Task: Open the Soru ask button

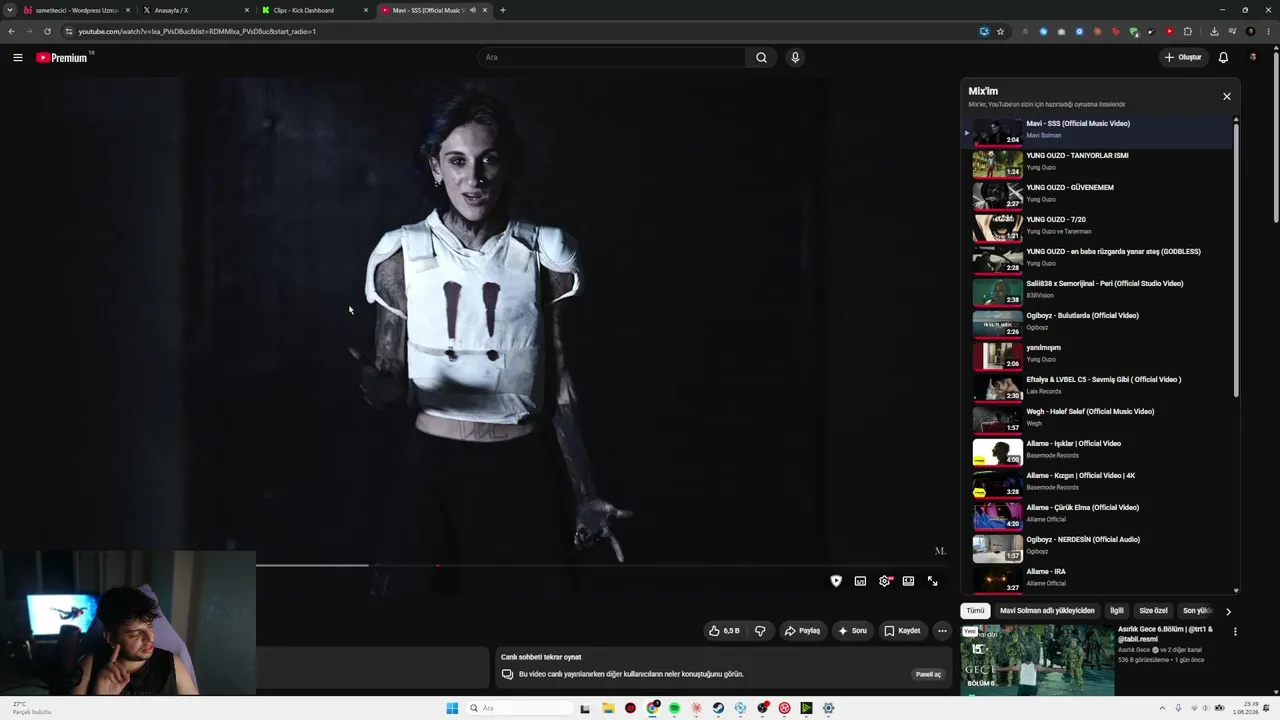Action: (852, 631)
